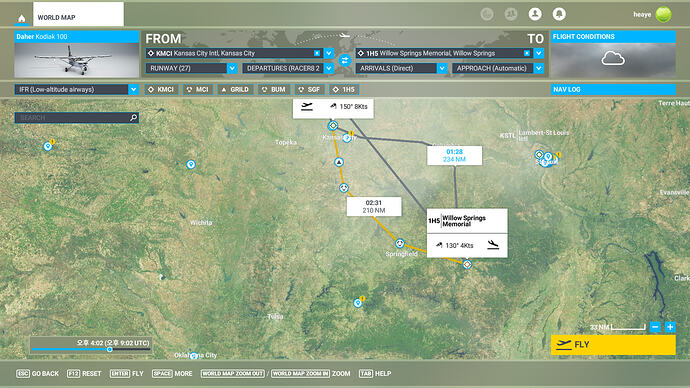This screenshot has height=388, width=690.
Task: Open the RUNWAY (27) dropdown
Action: point(191,68)
